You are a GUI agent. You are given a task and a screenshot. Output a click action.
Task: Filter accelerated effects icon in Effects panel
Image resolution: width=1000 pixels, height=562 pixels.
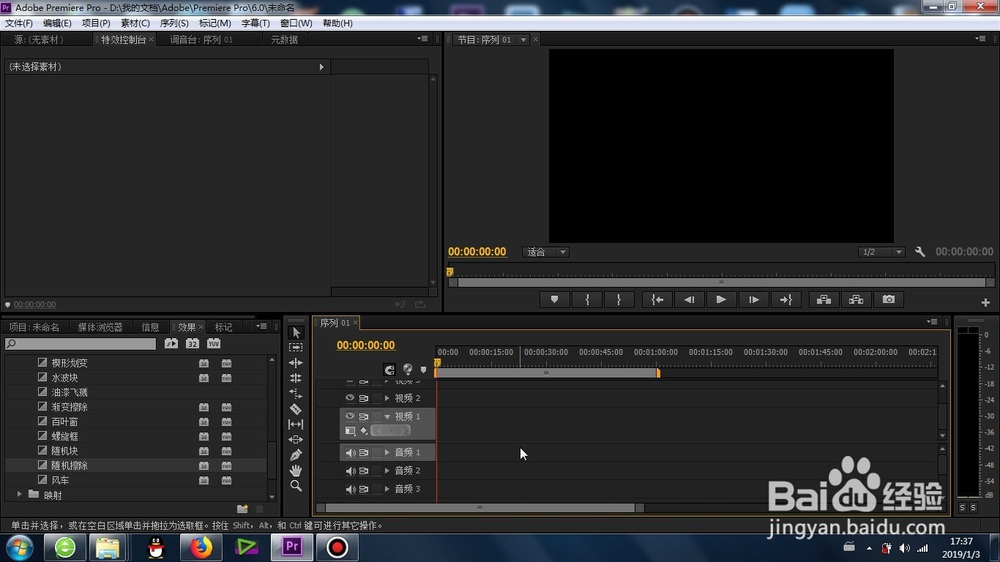[171, 343]
